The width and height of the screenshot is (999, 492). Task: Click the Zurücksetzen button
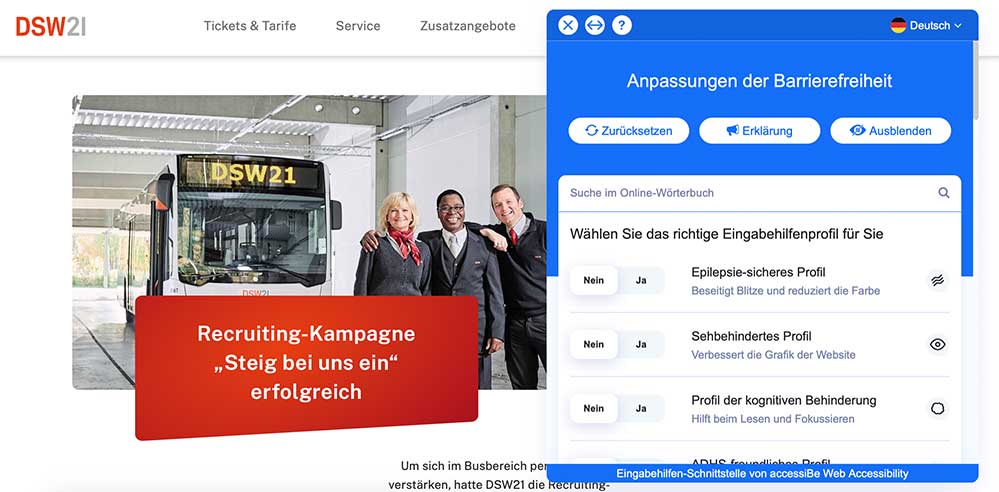click(x=629, y=131)
